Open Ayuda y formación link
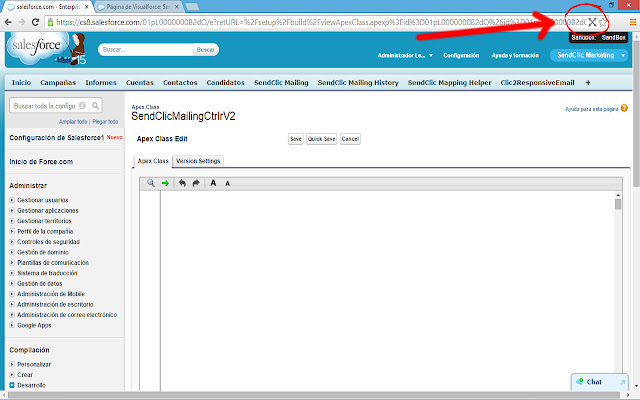 (515, 56)
